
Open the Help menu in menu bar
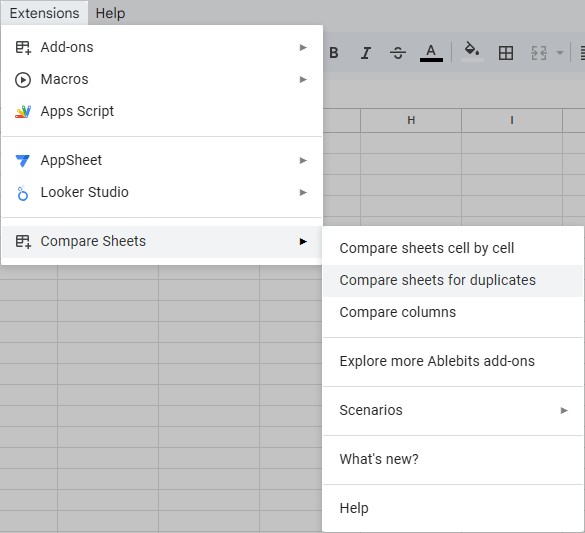[x=110, y=13]
